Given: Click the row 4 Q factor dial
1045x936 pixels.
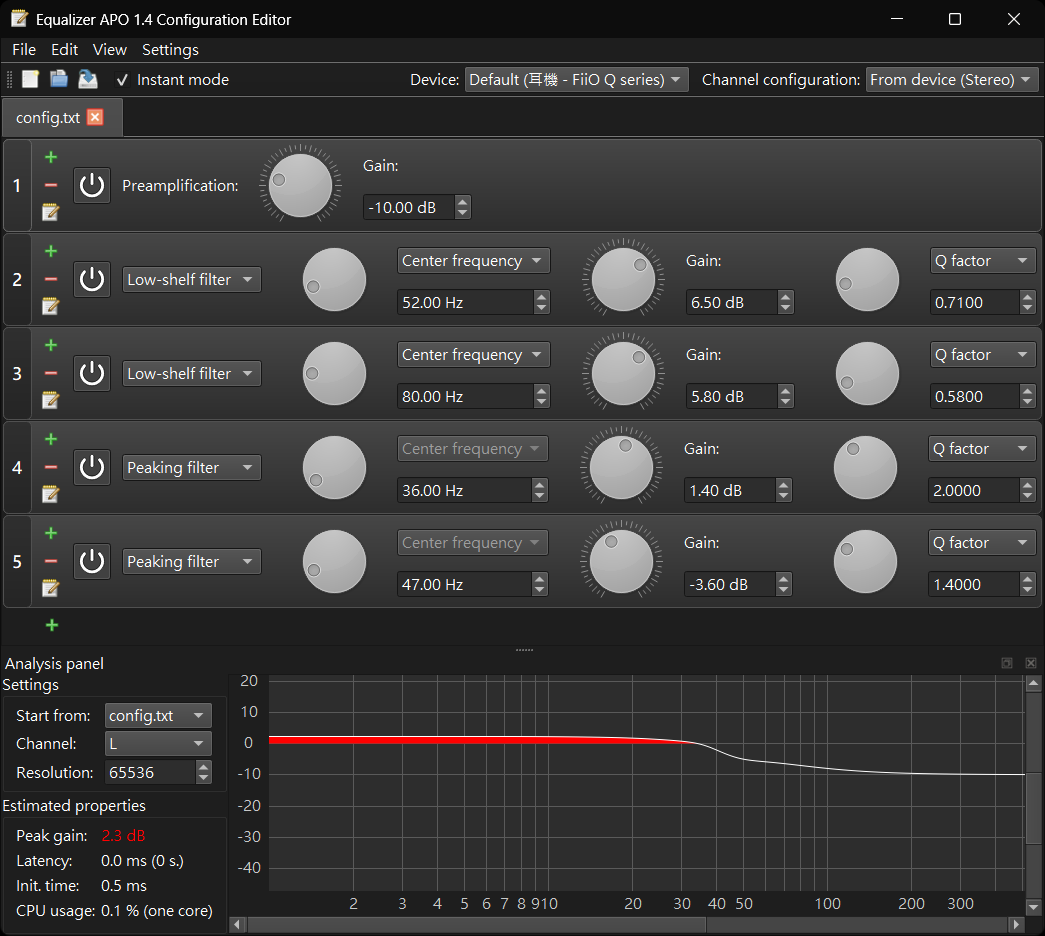Looking at the screenshot, I should coord(865,467).
